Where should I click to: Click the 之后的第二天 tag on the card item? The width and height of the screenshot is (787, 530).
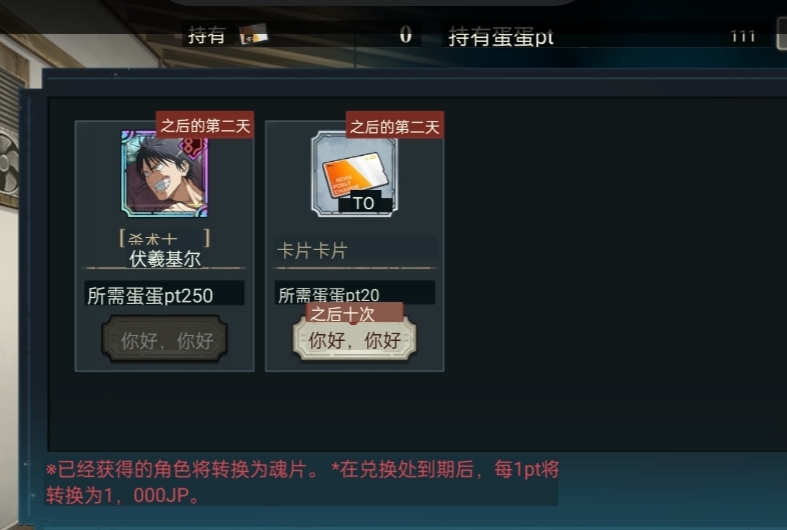pyautogui.click(x=395, y=125)
